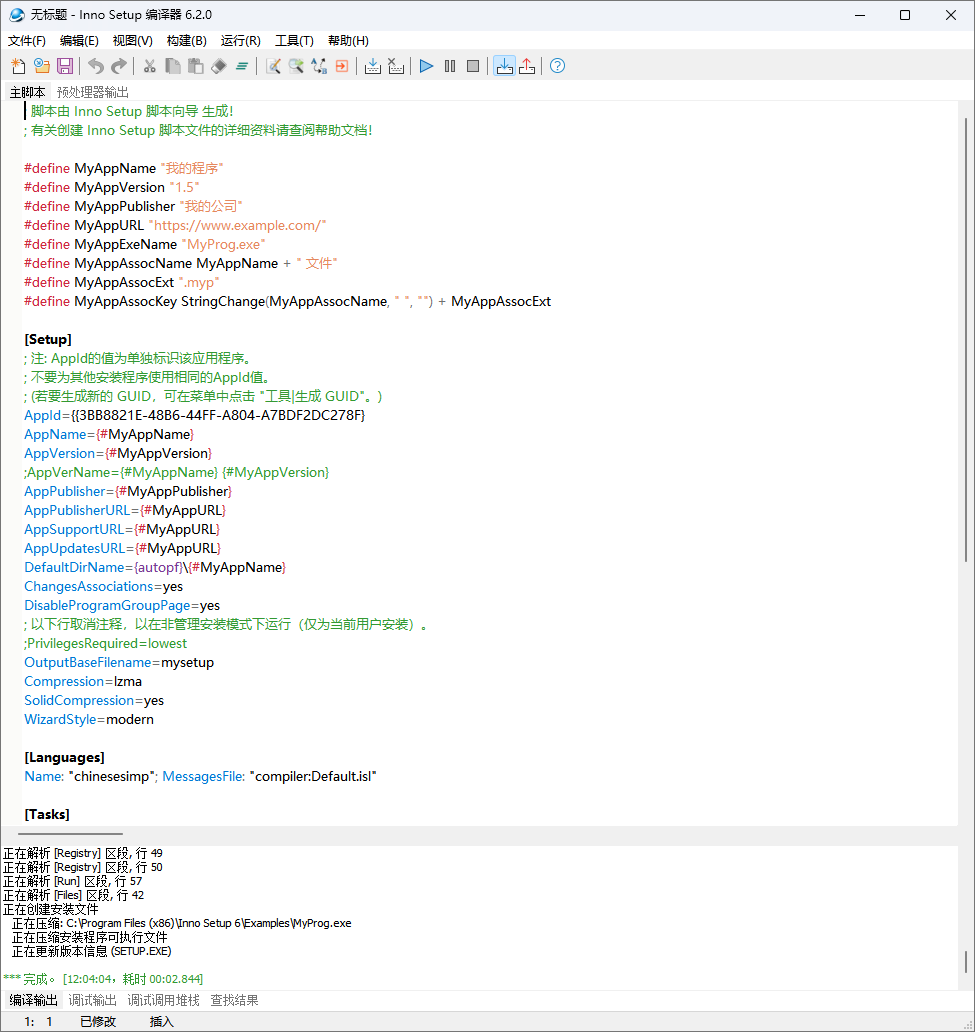The image size is (975, 1032).
Task: Show the 查找结果 tab
Action: 234,1000
